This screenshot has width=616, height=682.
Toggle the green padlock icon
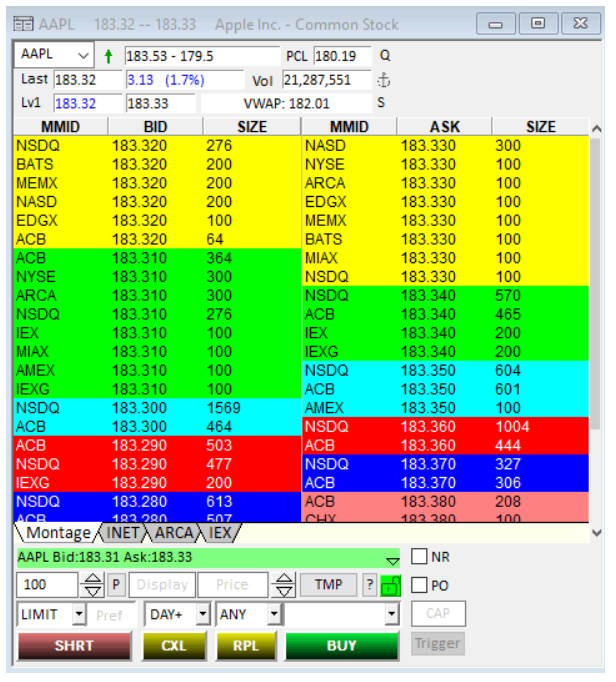(390, 585)
